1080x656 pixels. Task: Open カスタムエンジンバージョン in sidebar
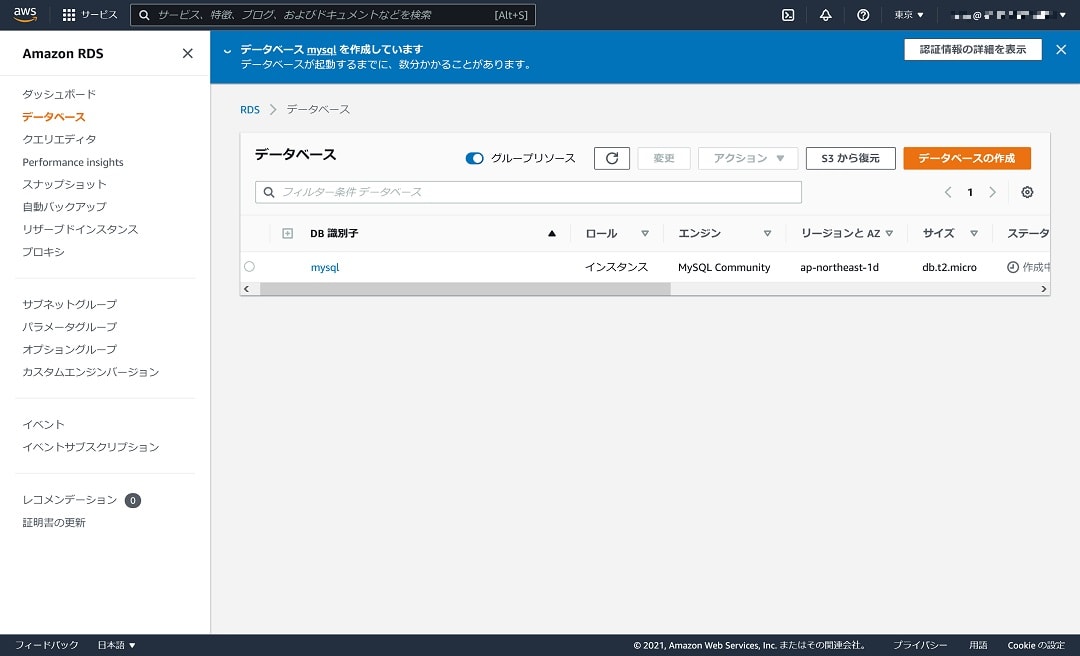[90, 372]
